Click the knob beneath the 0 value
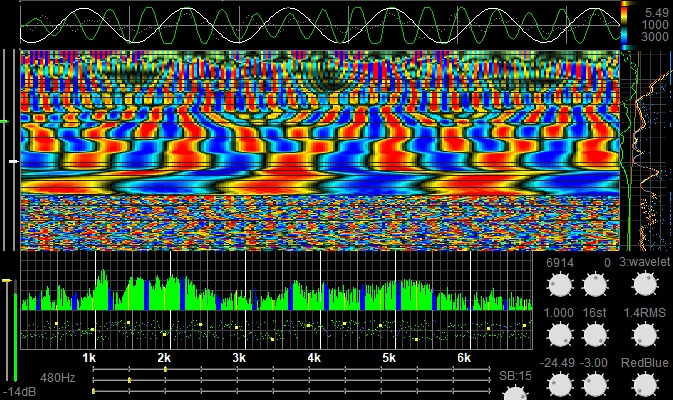This screenshot has height=400, width=673. 595,285
